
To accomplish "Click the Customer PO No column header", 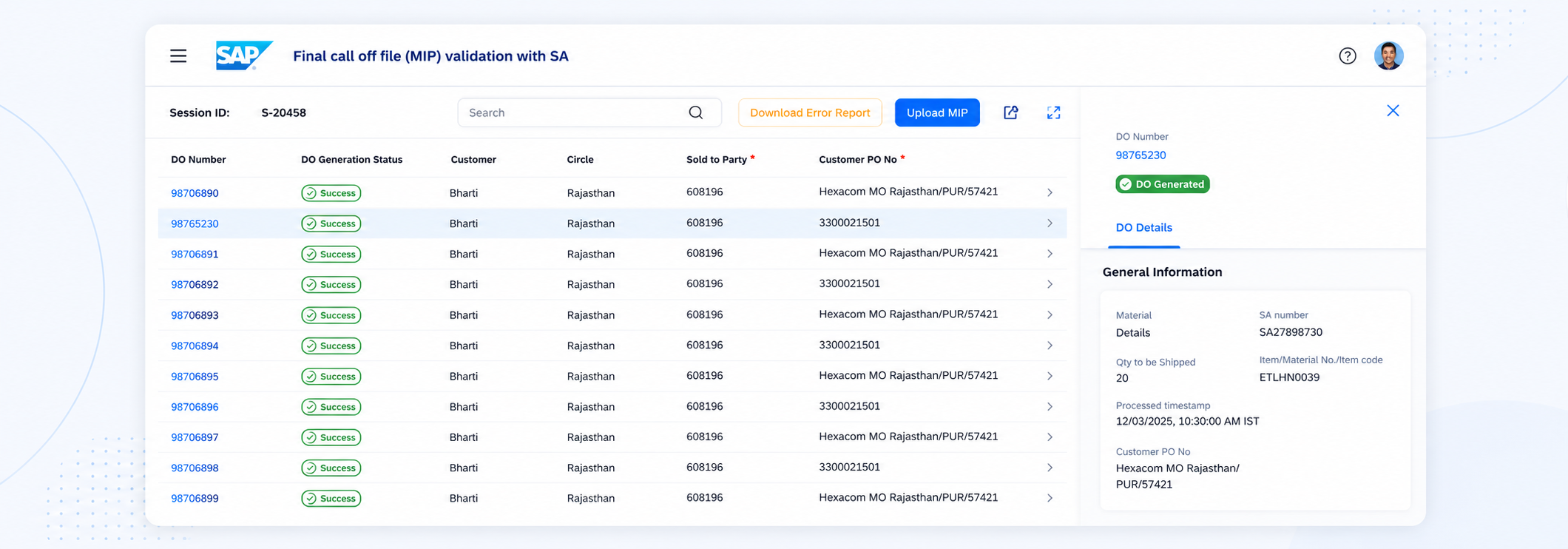I will pyautogui.click(x=862, y=160).
